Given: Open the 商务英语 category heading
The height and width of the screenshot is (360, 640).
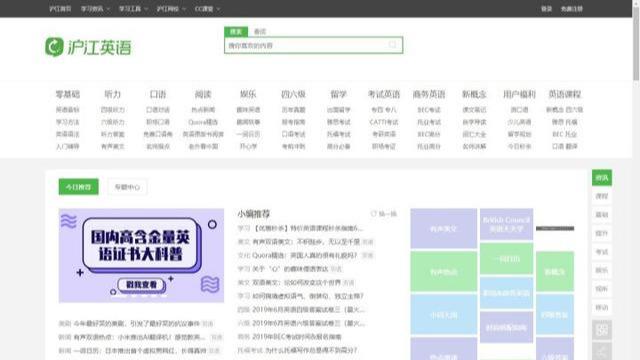Looking at the screenshot, I should tap(429, 94).
